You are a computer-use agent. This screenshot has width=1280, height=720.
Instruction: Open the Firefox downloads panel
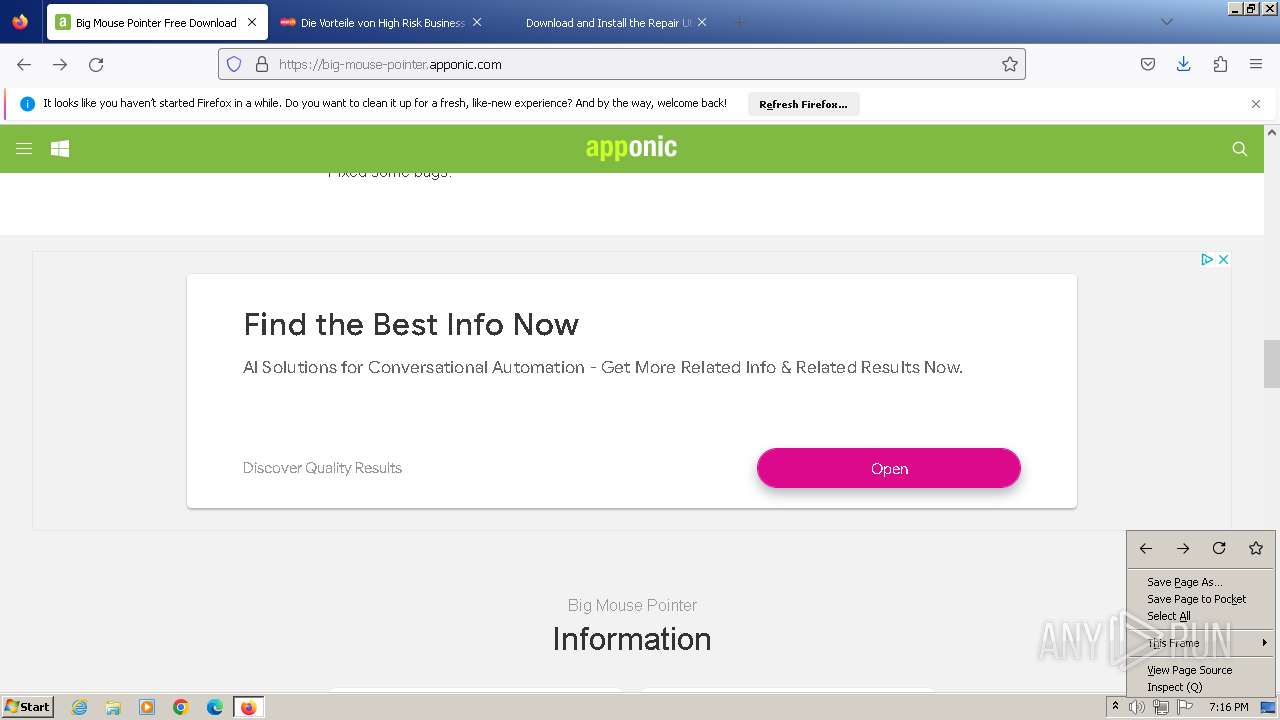[x=1184, y=64]
